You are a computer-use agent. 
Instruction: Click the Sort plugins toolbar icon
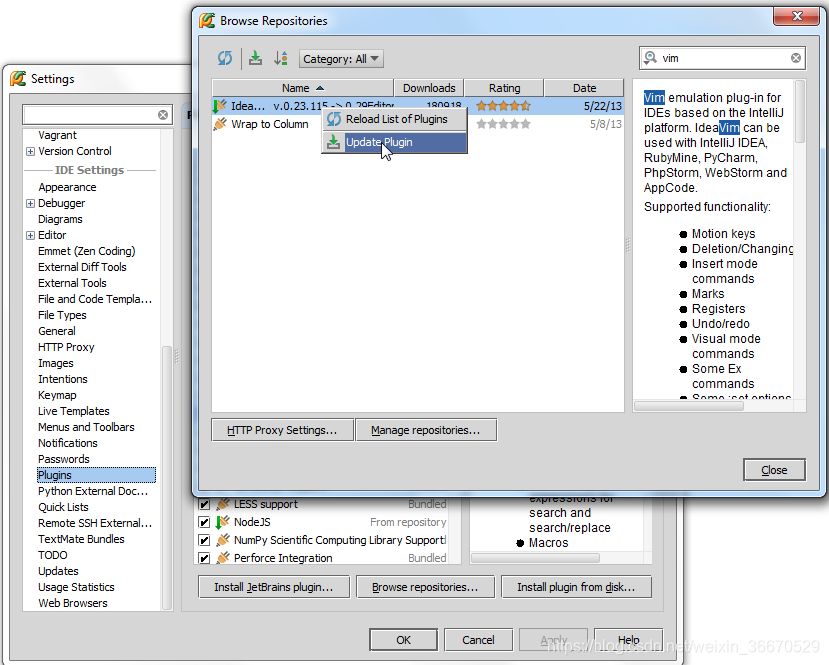pyautogui.click(x=281, y=58)
